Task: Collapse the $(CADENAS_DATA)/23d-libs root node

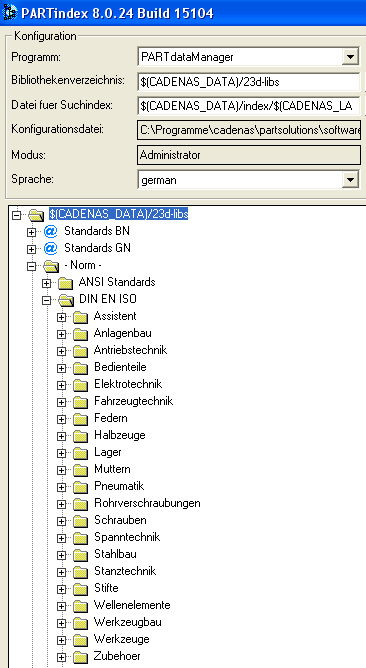Action: tap(16, 215)
